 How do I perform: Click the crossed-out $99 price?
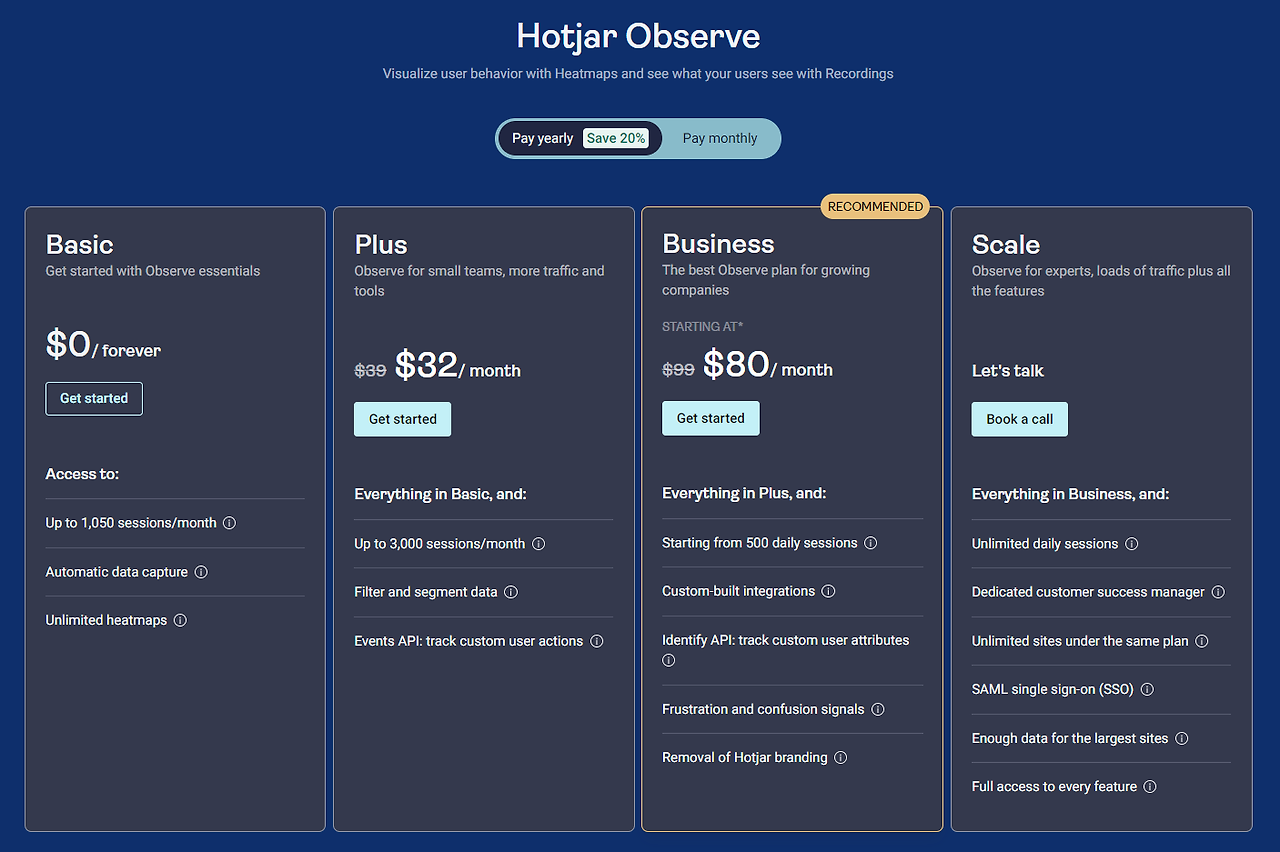tap(679, 369)
